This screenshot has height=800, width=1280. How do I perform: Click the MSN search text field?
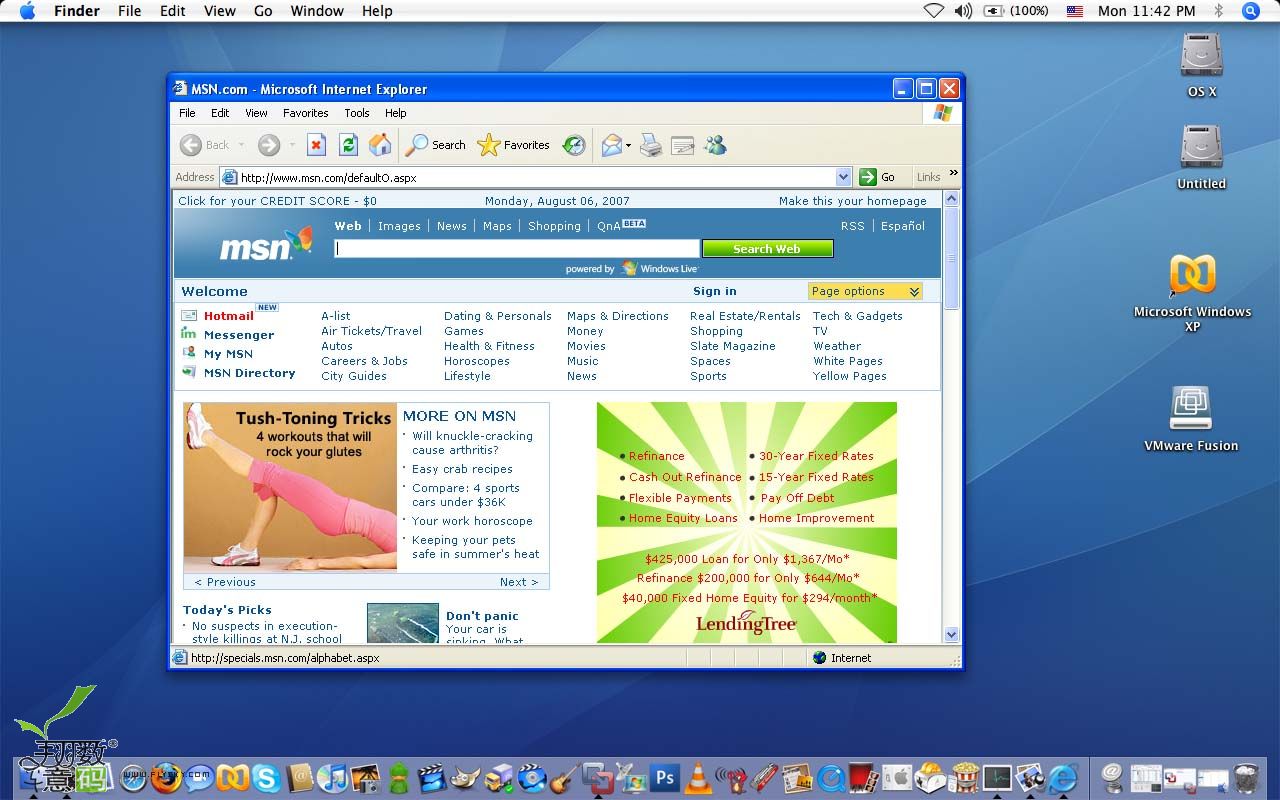517,249
